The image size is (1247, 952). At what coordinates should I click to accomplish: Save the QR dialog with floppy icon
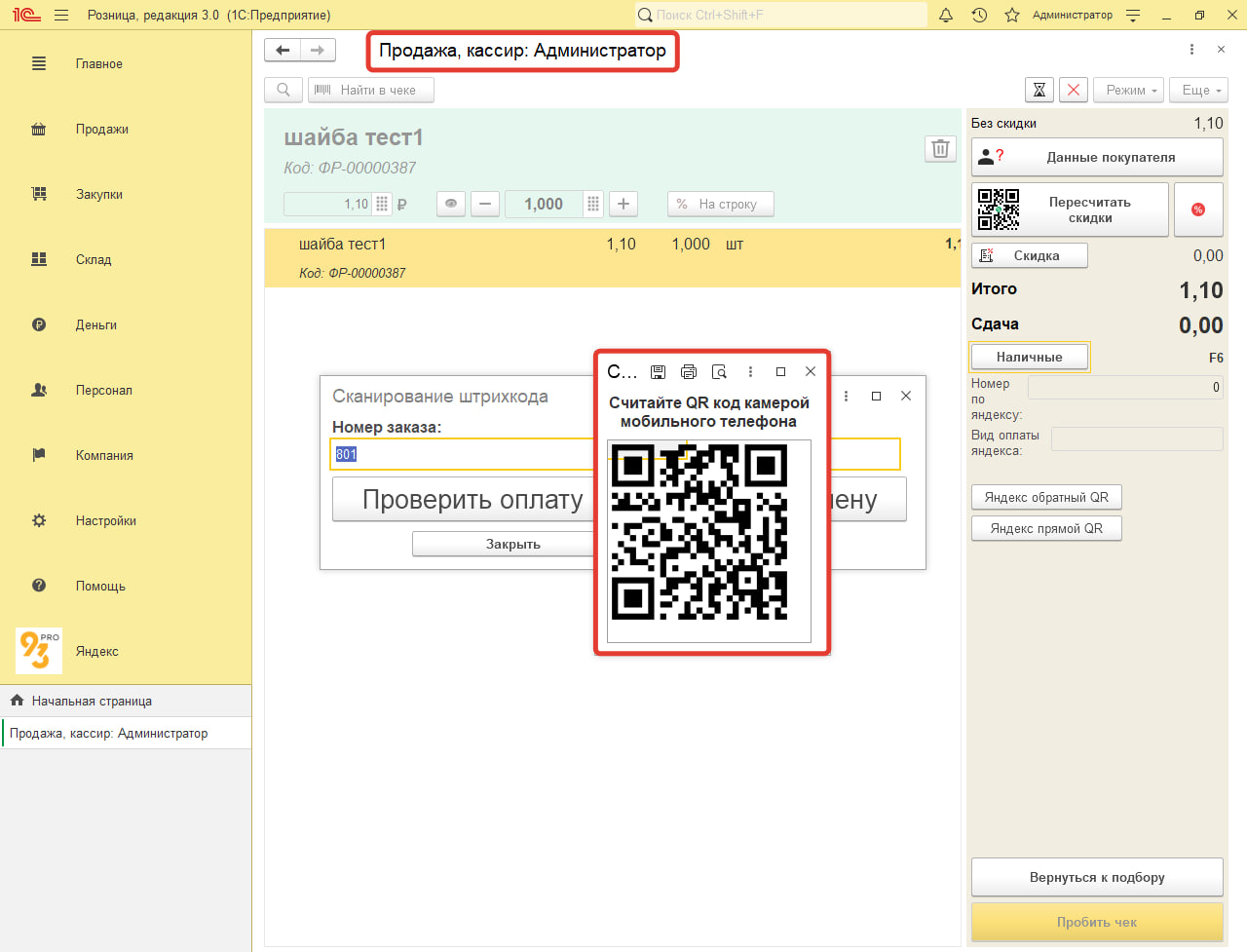[659, 371]
